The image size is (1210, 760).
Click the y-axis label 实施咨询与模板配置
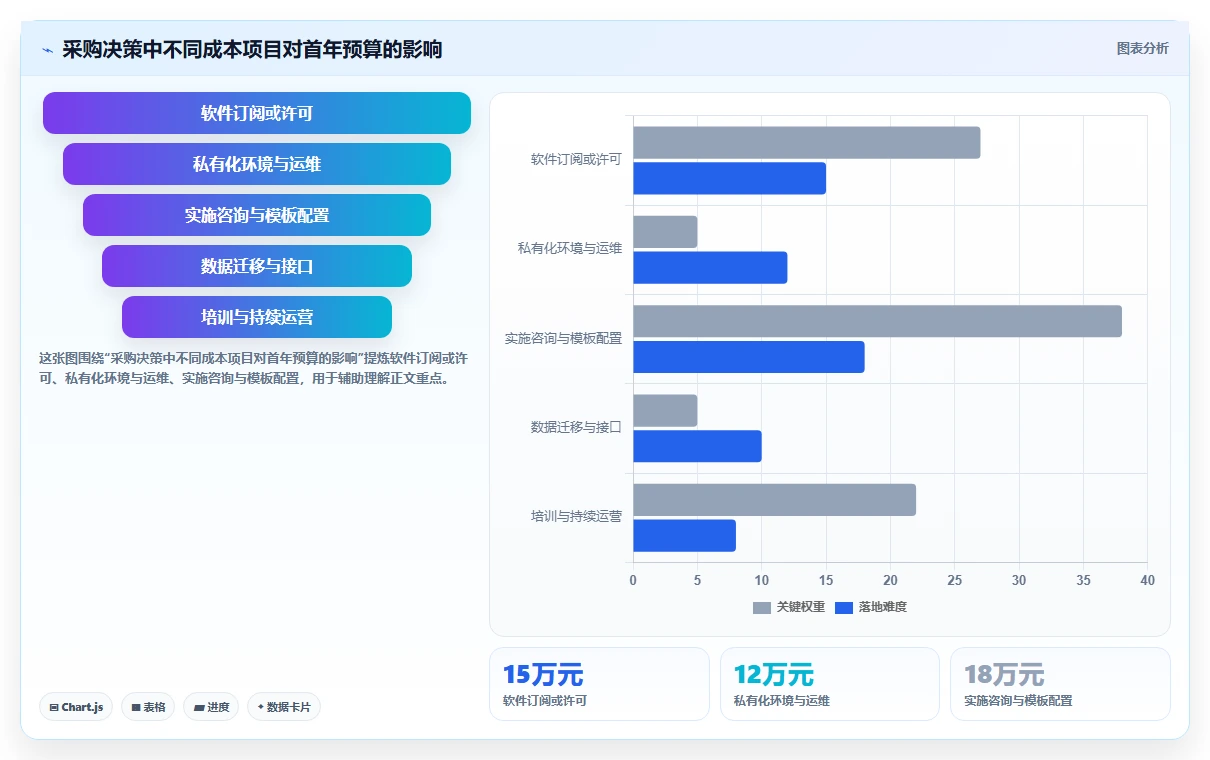563,338
